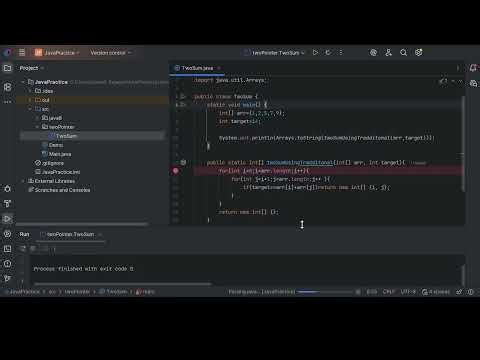Select JavaPractice.iml file
Screen dimensions: 480x360
click(x=57, y=172)
